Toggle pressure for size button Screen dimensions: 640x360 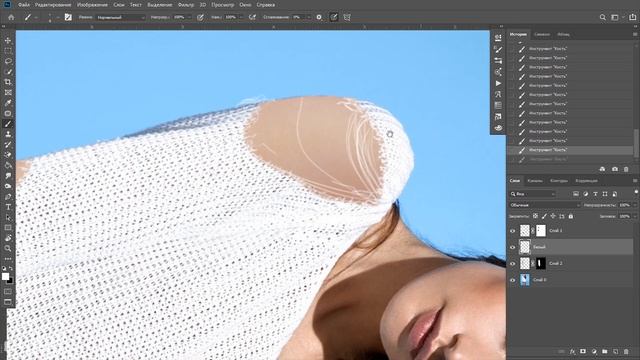coord(333,18)
